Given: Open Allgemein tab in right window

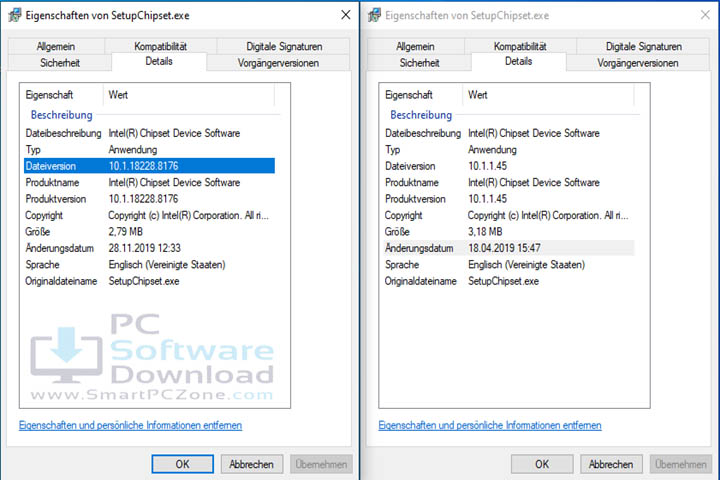Looking at the screenshot, I should 416,46.
